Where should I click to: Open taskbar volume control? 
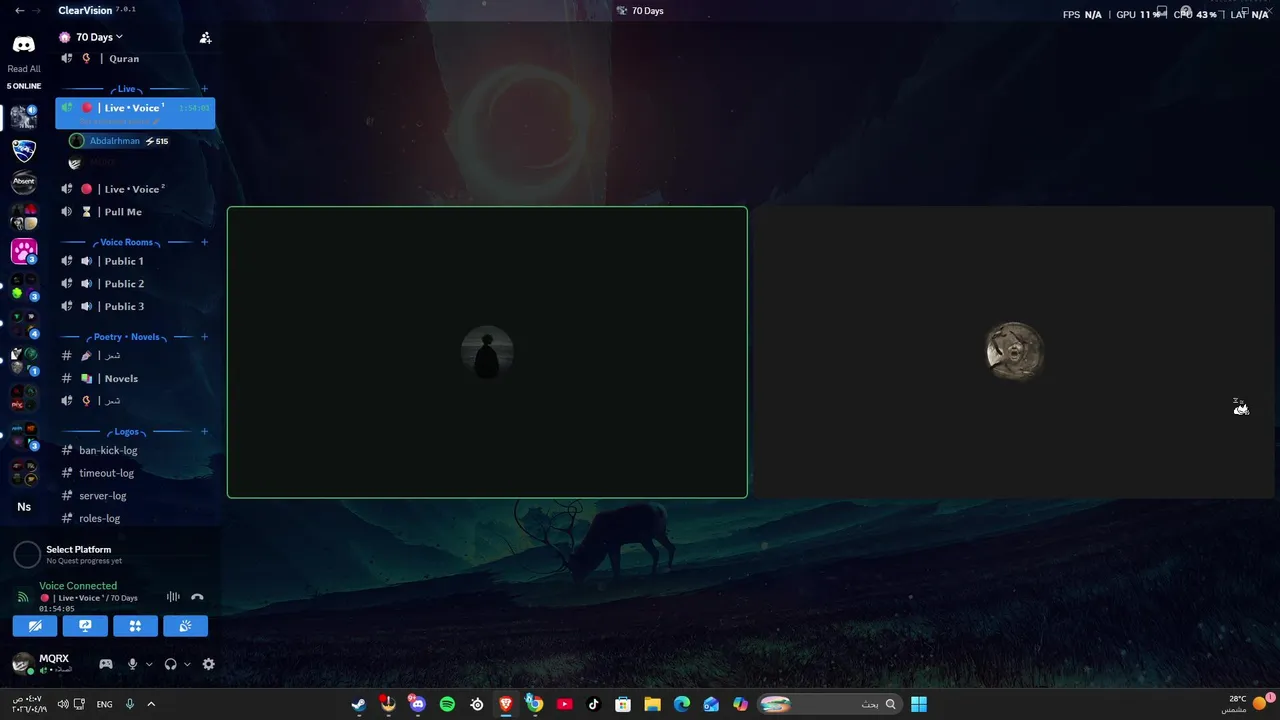(63, 704)
